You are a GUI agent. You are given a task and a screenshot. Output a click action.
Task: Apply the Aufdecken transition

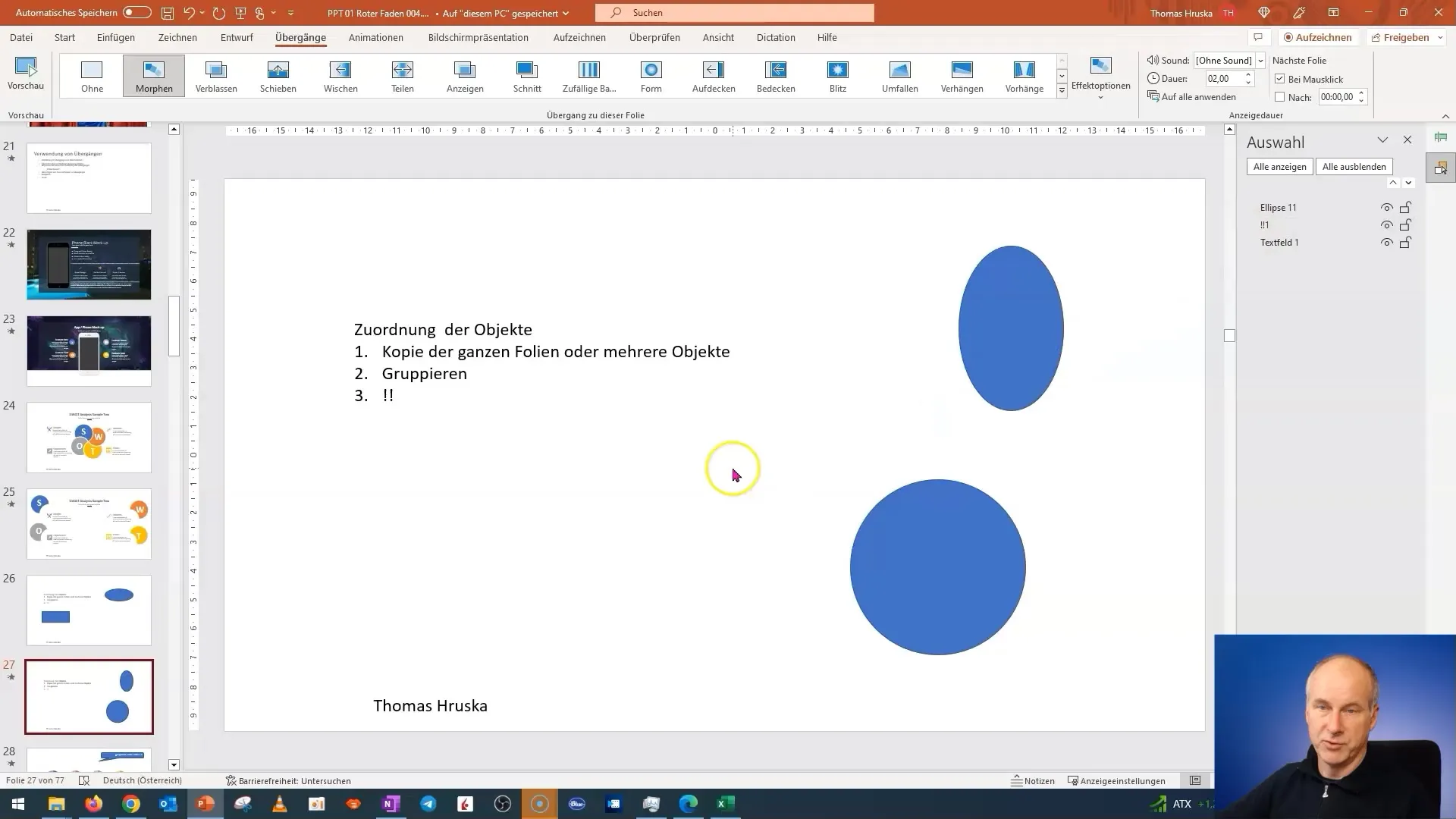pos(714,76)
